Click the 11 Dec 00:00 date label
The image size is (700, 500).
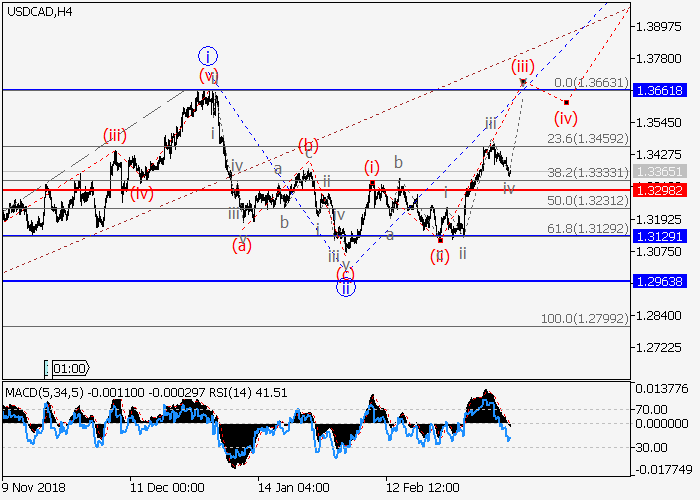(x=166, y=488)
